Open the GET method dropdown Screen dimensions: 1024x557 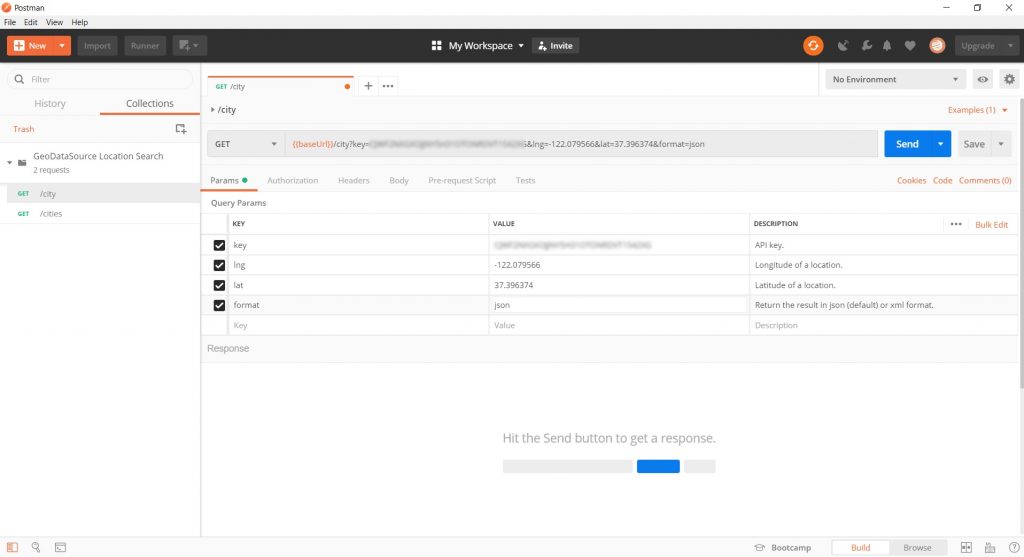click(246, 144)
